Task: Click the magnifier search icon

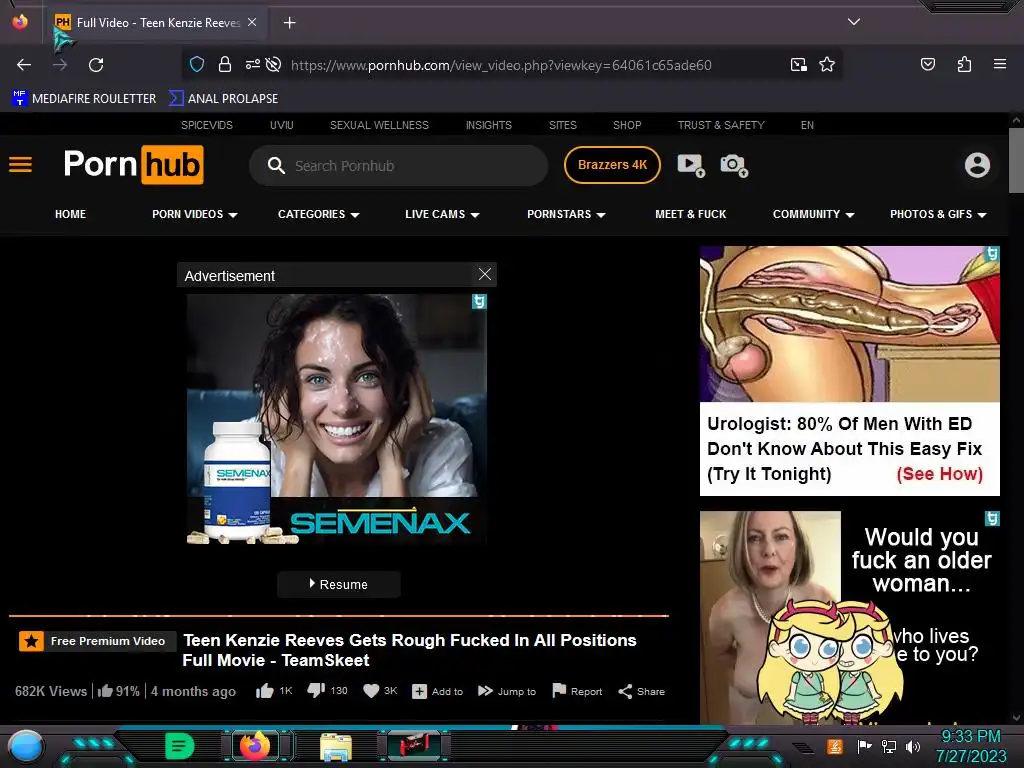Action: point(276,166)
